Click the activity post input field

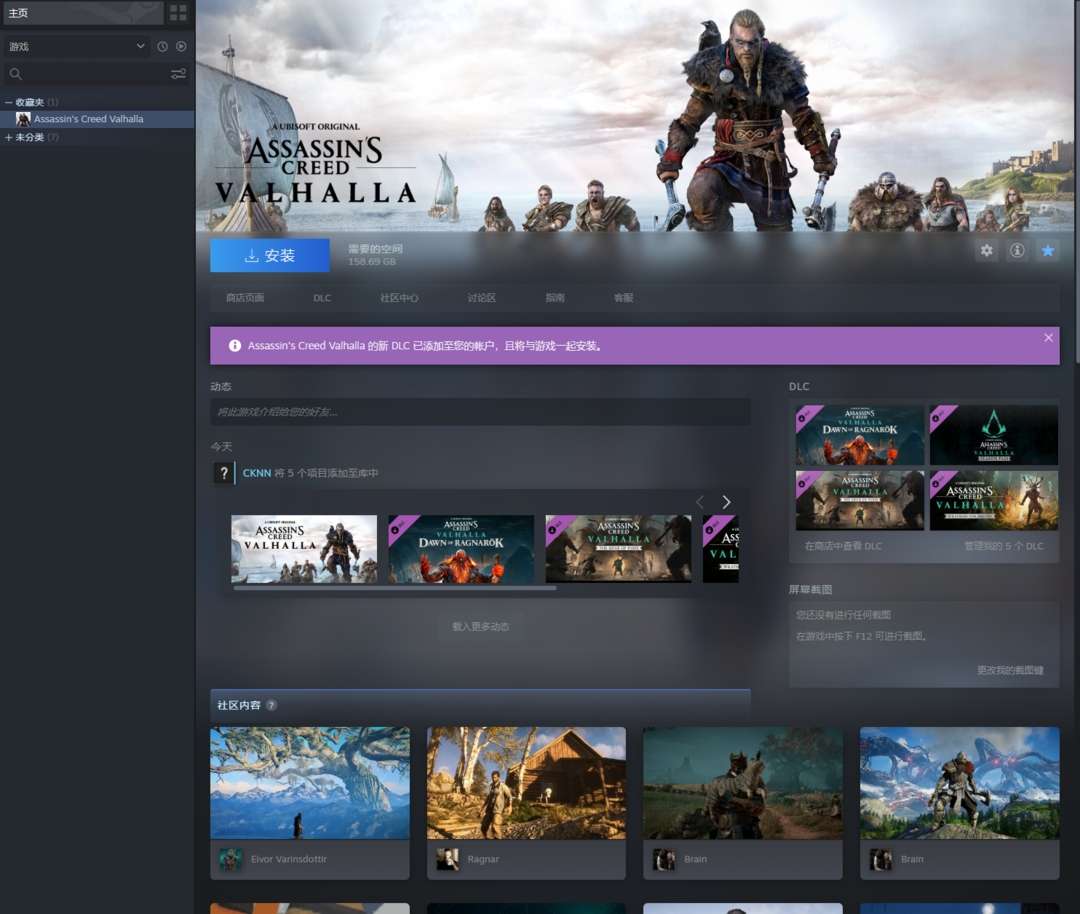(480, 412)
